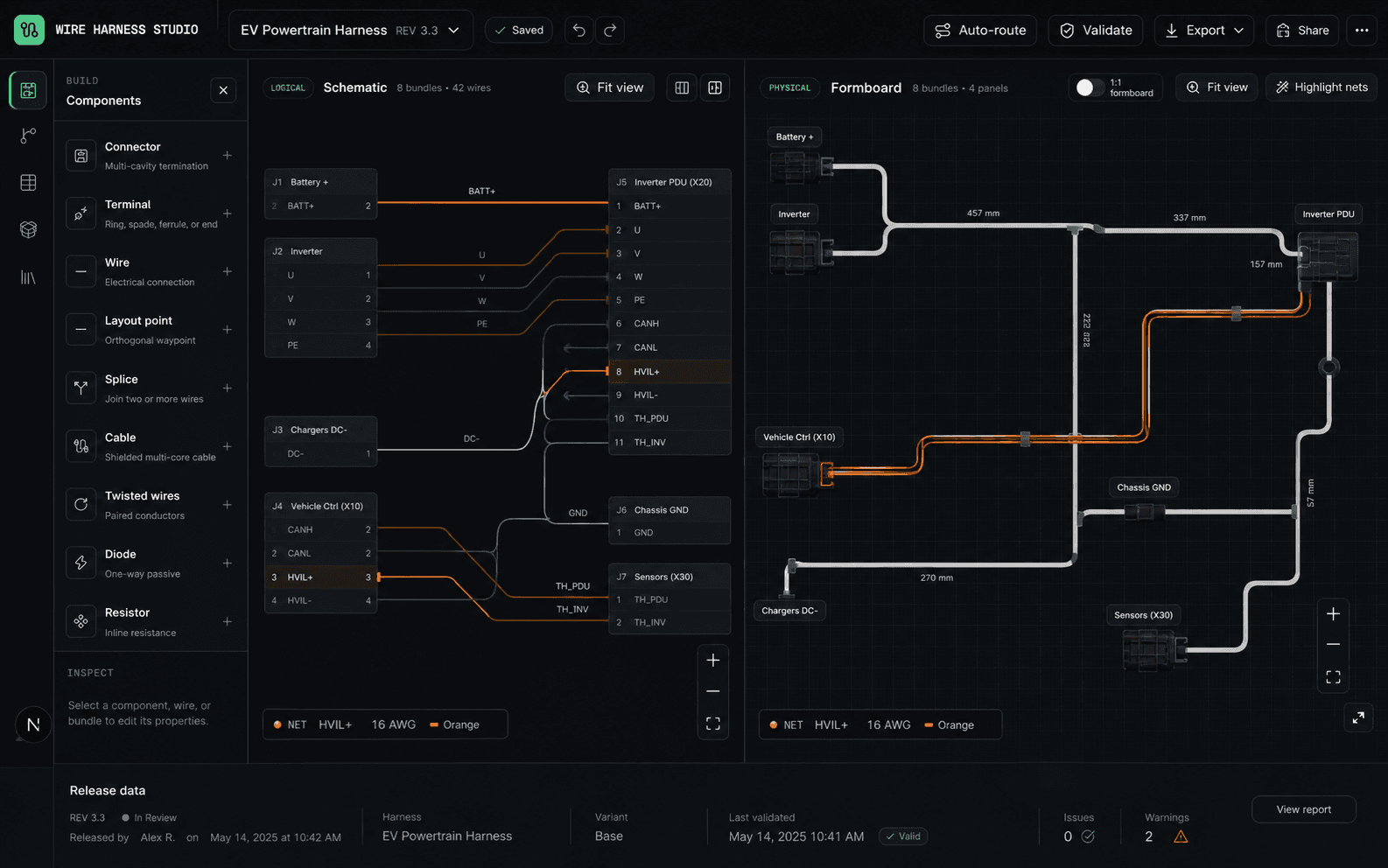Add a Wire component
This screenshot has height=868, width=1388.
coord(227,272)
